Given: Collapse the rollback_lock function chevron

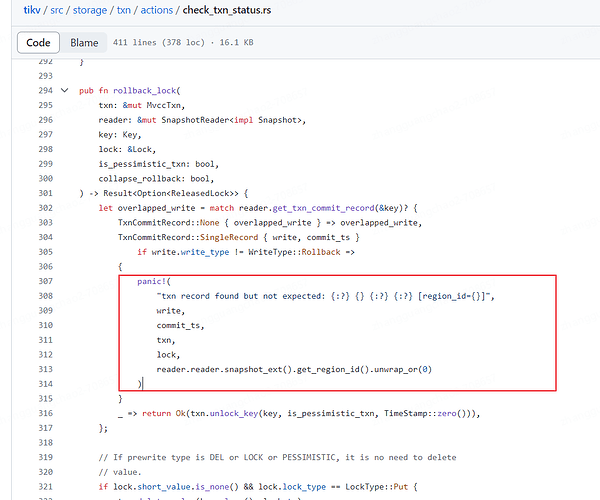Looking at the screenshot, I should (64, 90).
